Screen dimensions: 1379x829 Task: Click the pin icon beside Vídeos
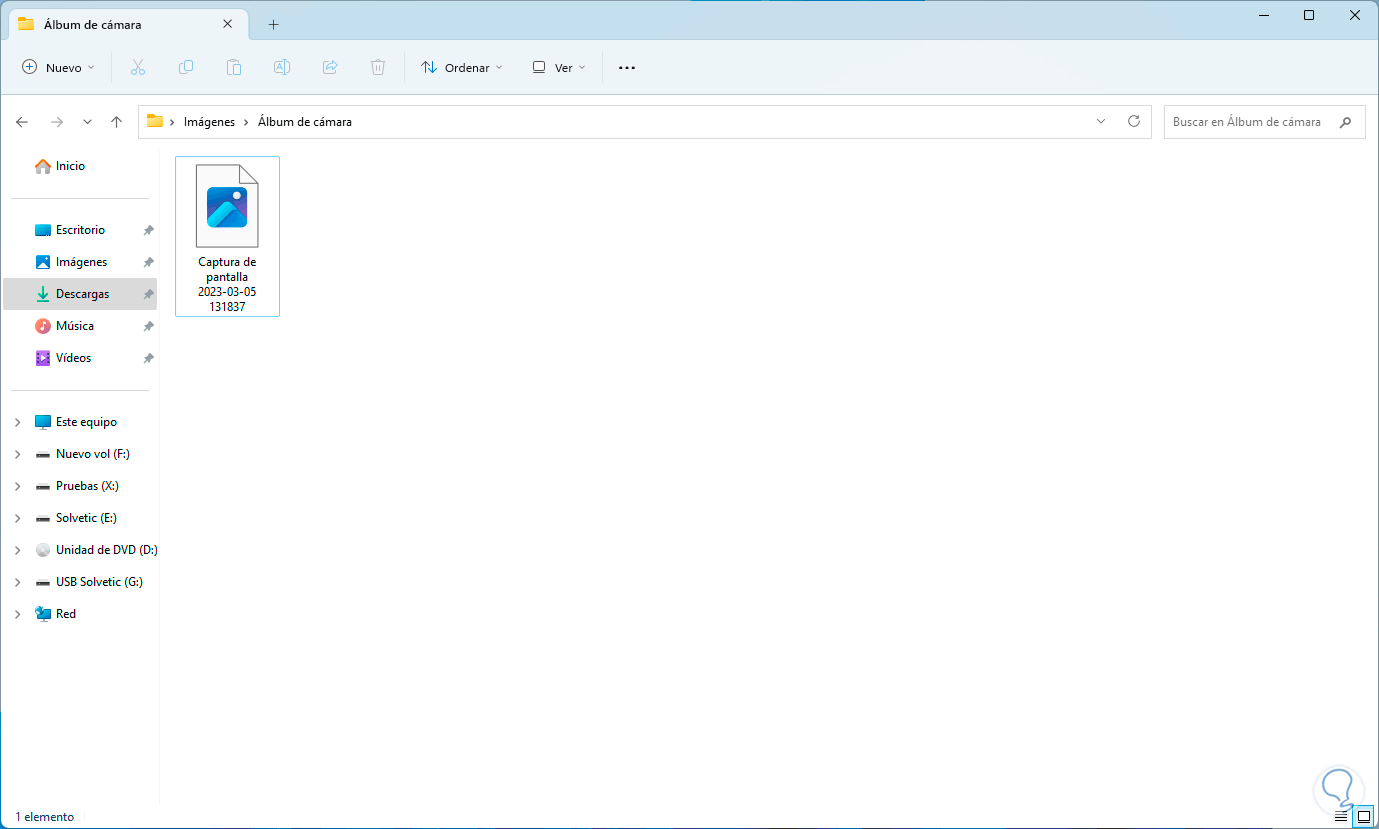[x=148, y=358]
